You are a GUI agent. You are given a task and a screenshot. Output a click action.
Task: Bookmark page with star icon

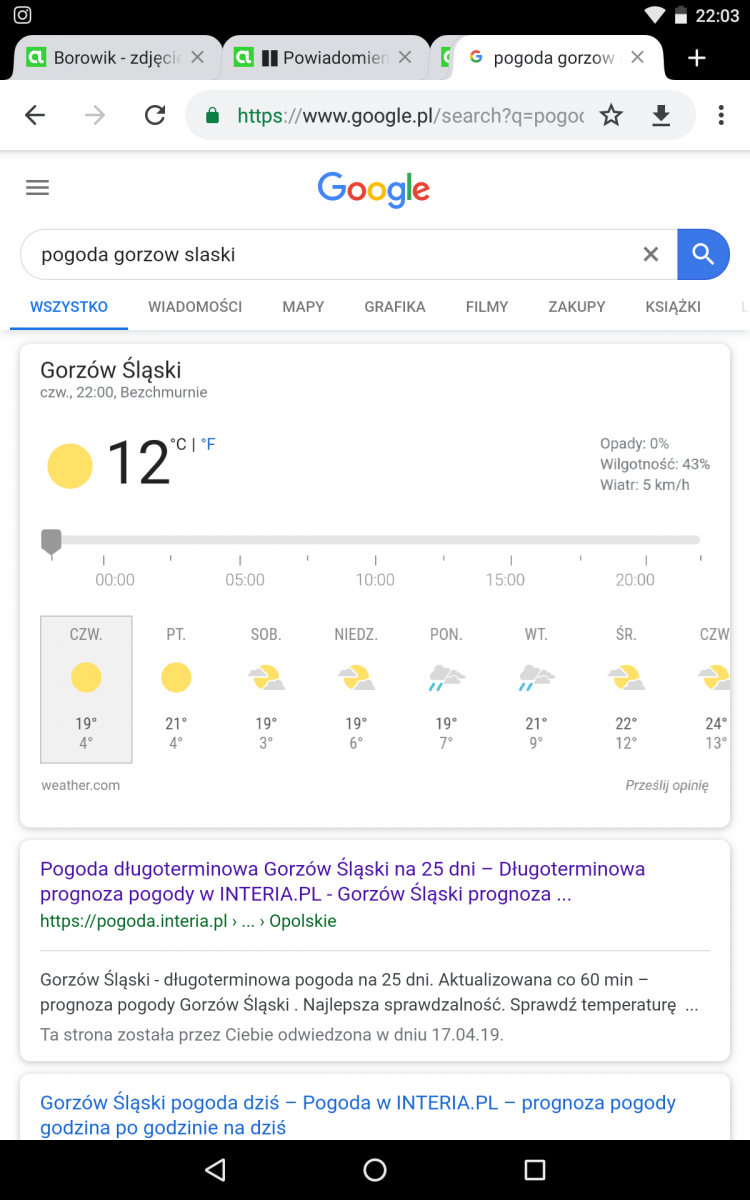[611, 116]
